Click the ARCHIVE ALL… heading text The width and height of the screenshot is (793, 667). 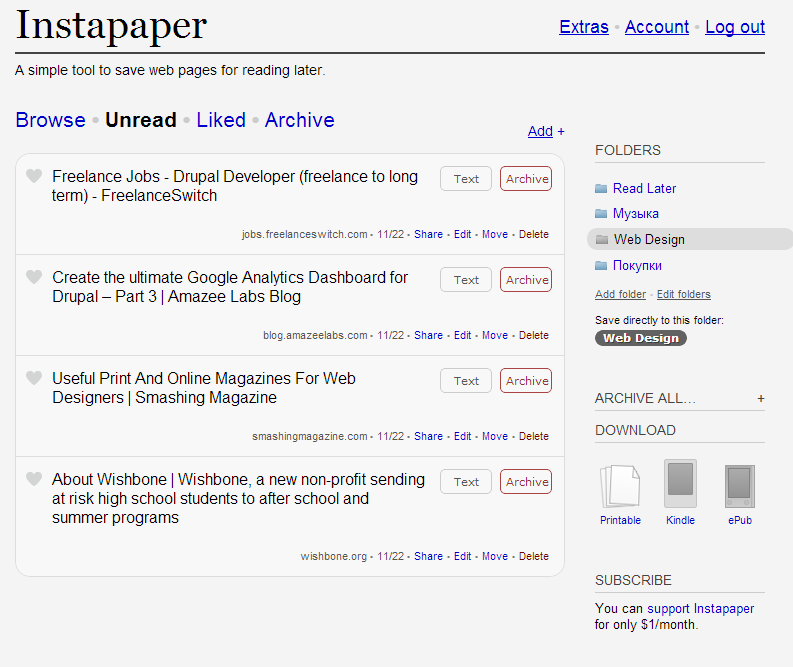coord(645,398)
